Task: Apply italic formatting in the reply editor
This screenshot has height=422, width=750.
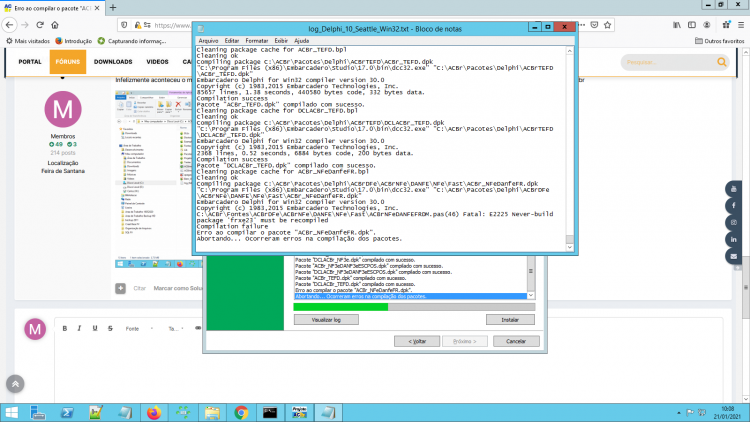Action: (x=79, y=328)
